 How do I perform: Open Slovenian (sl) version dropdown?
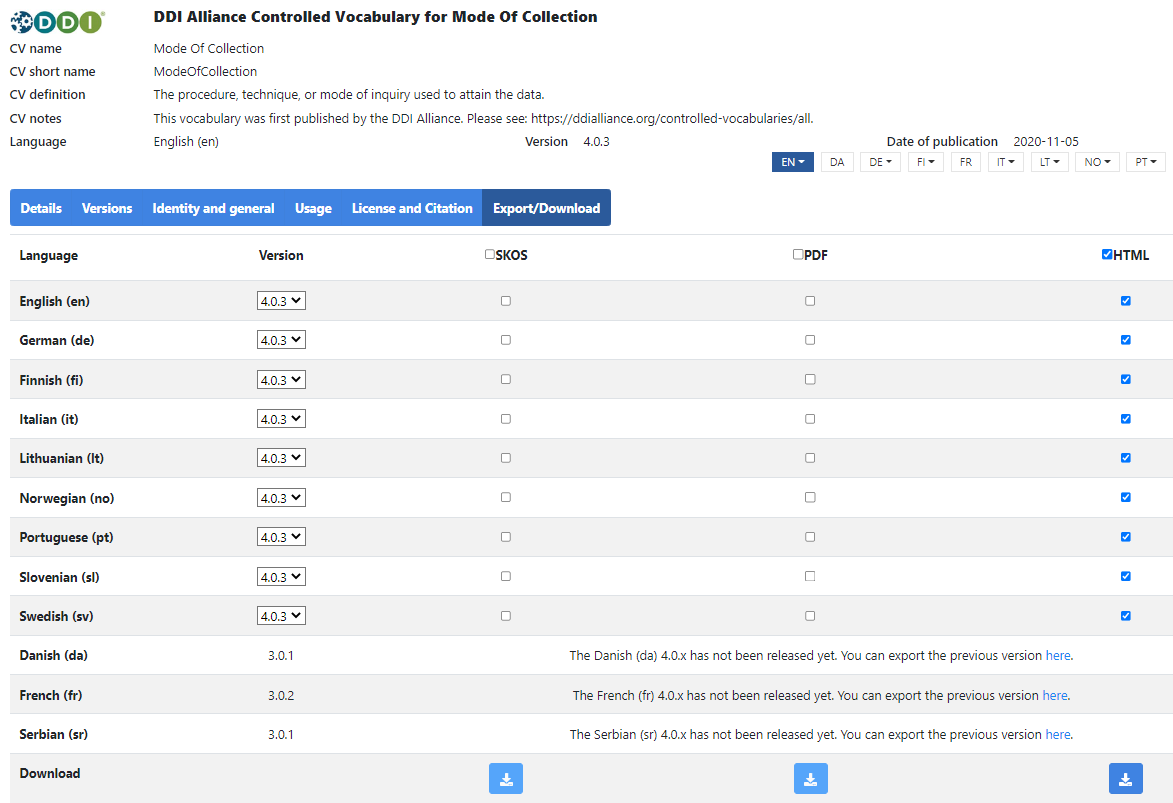coord(281,576)
